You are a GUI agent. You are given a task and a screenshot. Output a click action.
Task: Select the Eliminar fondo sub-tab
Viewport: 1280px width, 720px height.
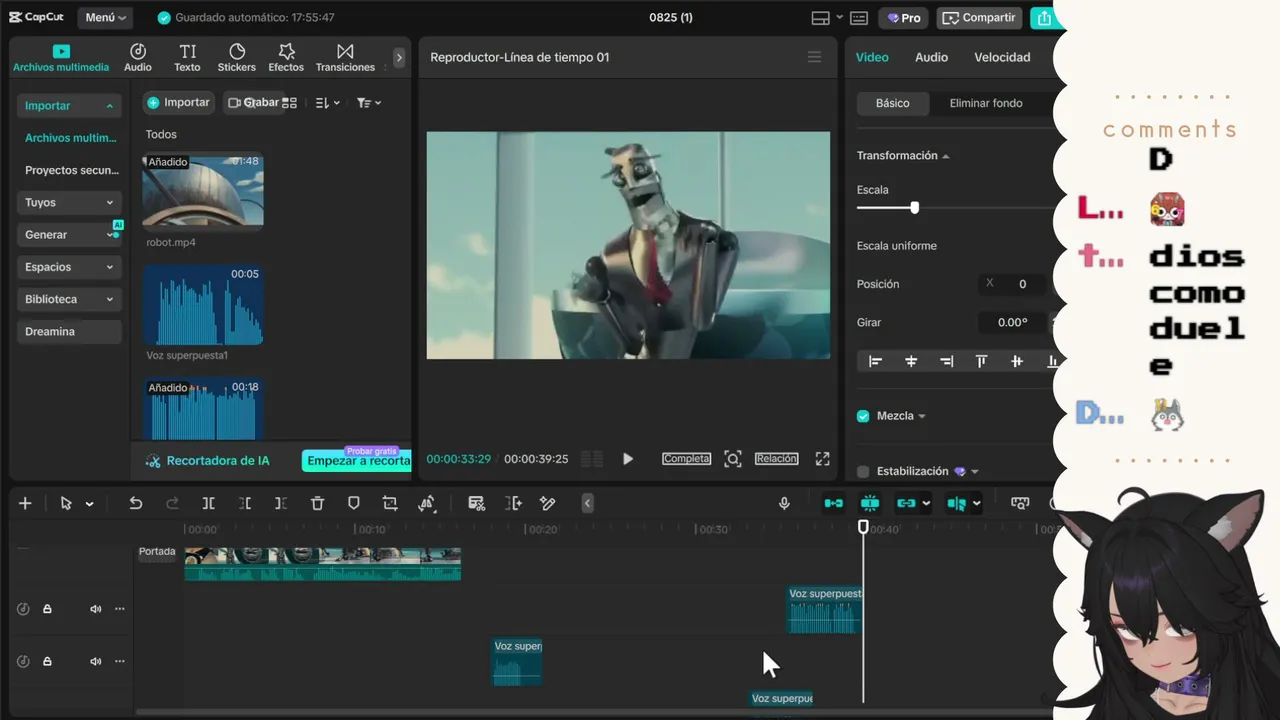tap(986, 103)
